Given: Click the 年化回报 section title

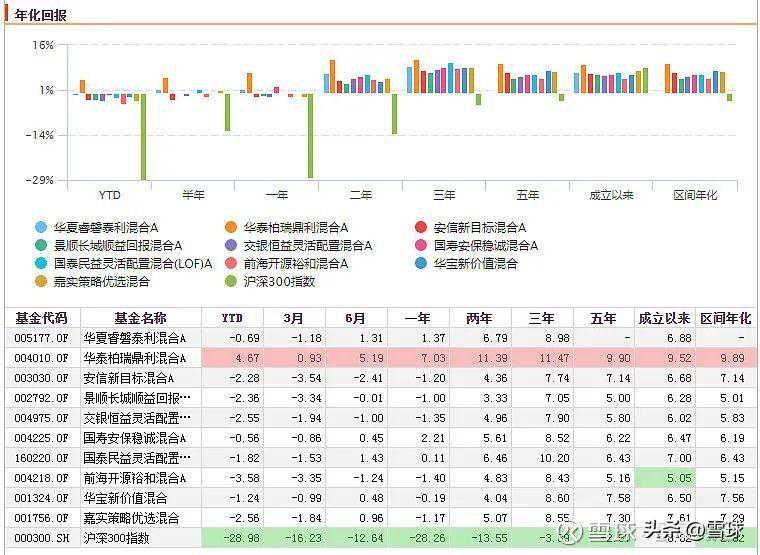Looking at the screenshot, I should 41,15.
